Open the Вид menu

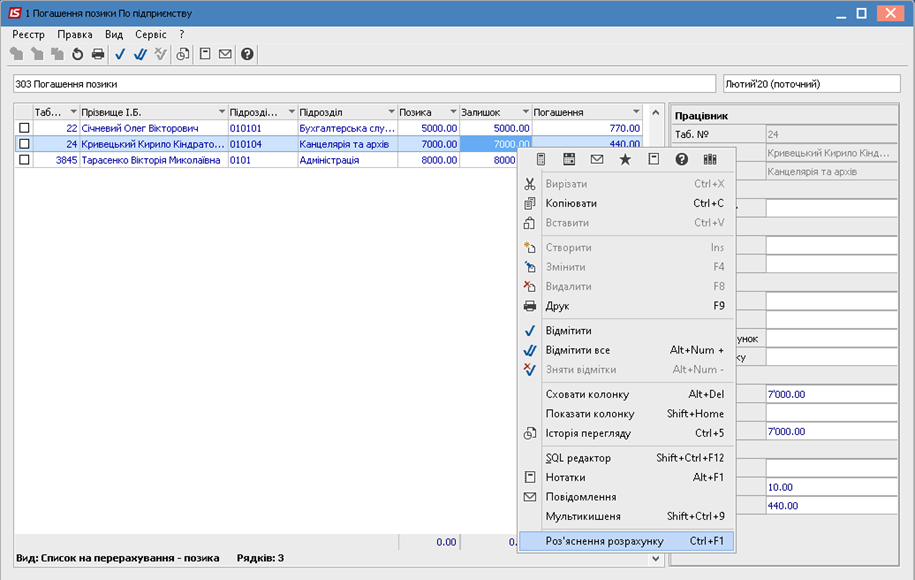point(114,34)
